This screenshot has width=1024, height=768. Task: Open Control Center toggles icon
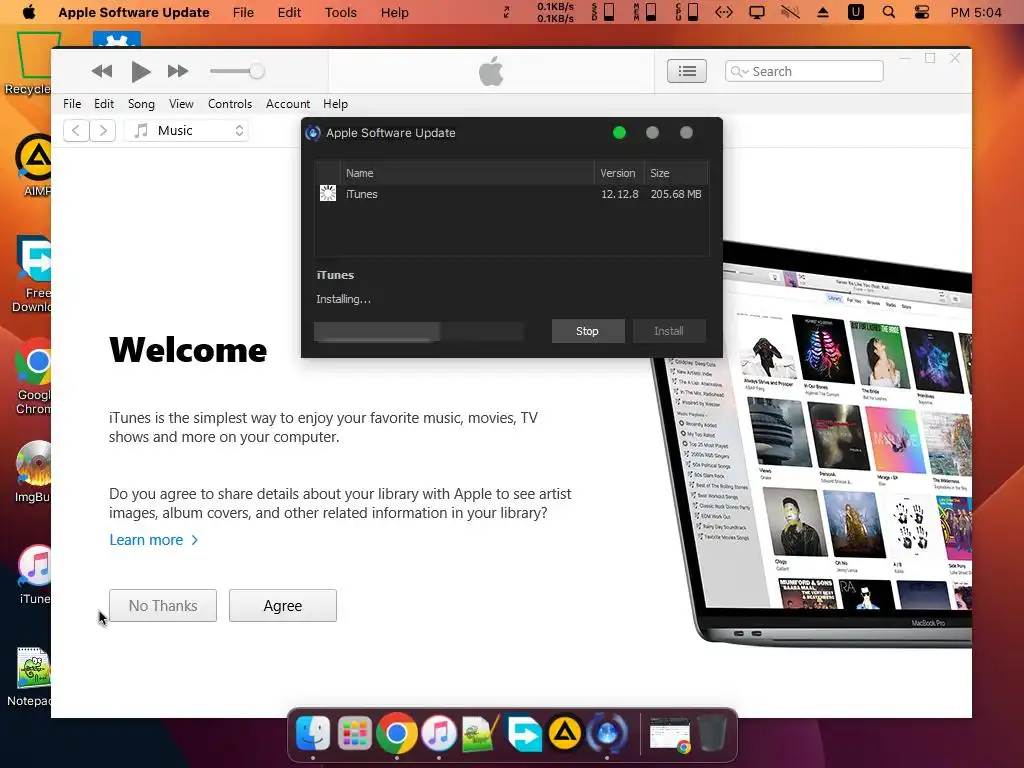pyautogui.click(x=921, y=12)
